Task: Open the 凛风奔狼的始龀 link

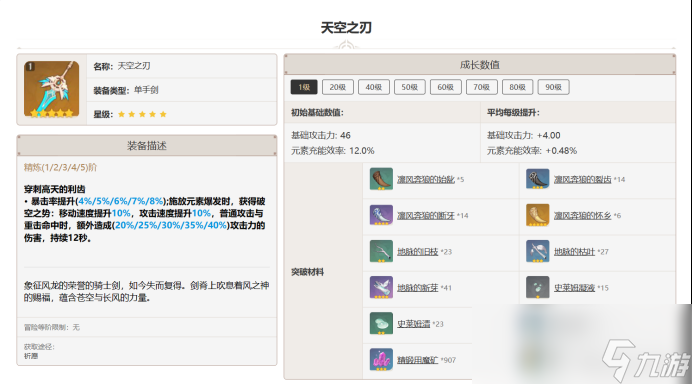Action: (x=426, y=179)
